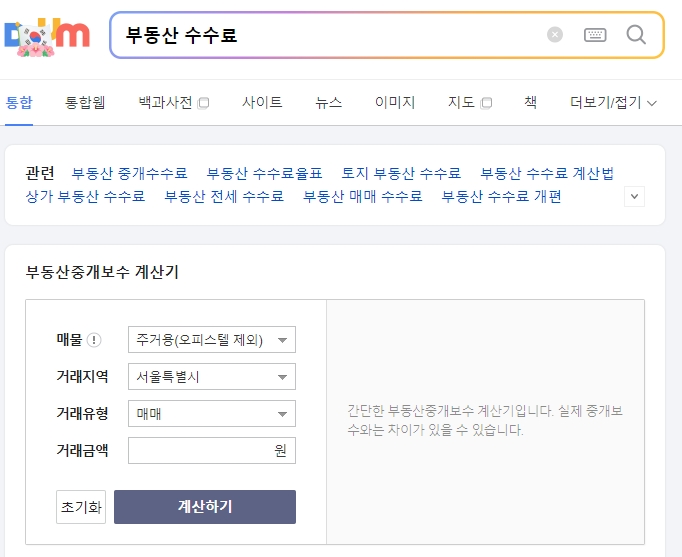Open the 지도 tab

[461, 103]
